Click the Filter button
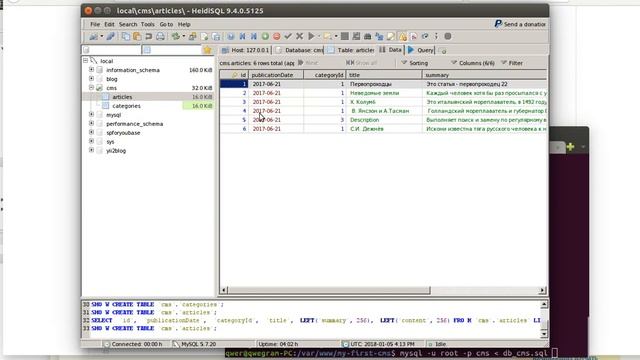Image resolution: width=640 pixels, height=360 pixels. point(512,63)
